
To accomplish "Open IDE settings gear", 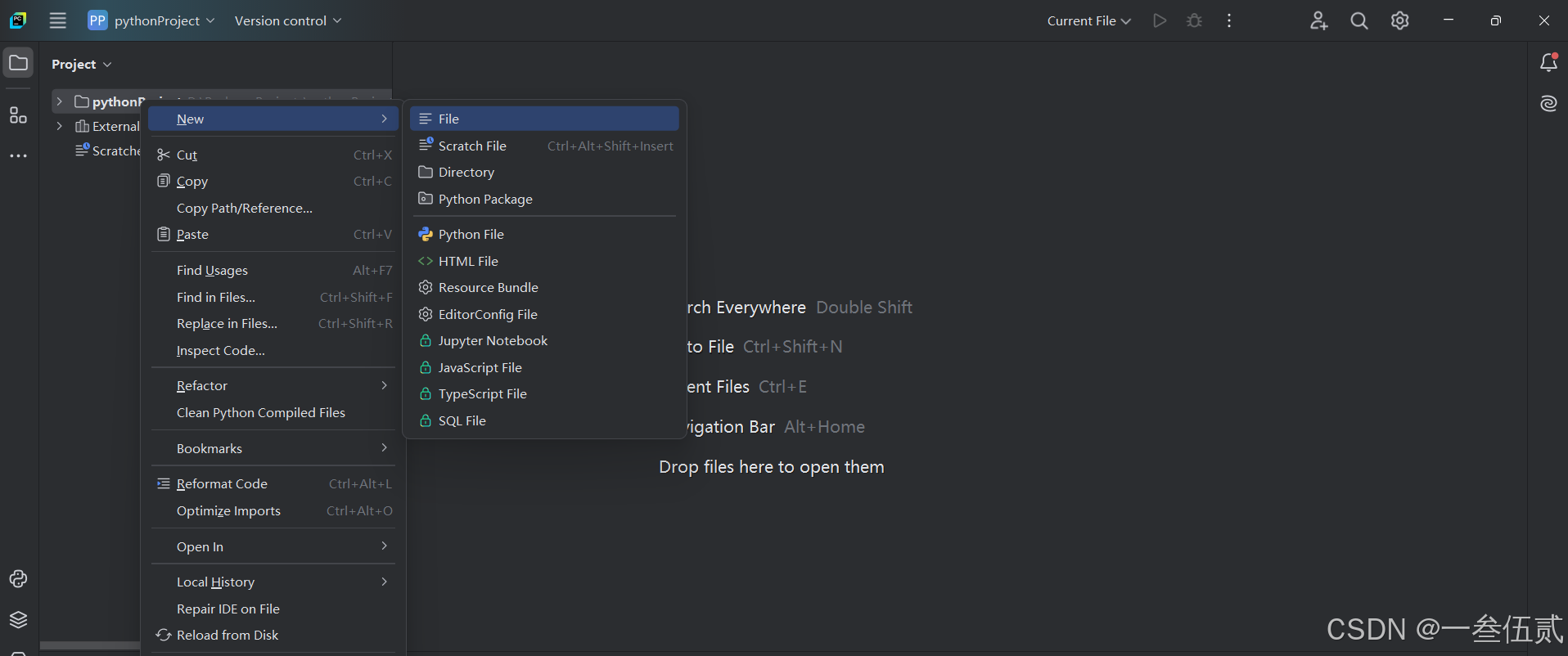I will tap(1400, 20).
